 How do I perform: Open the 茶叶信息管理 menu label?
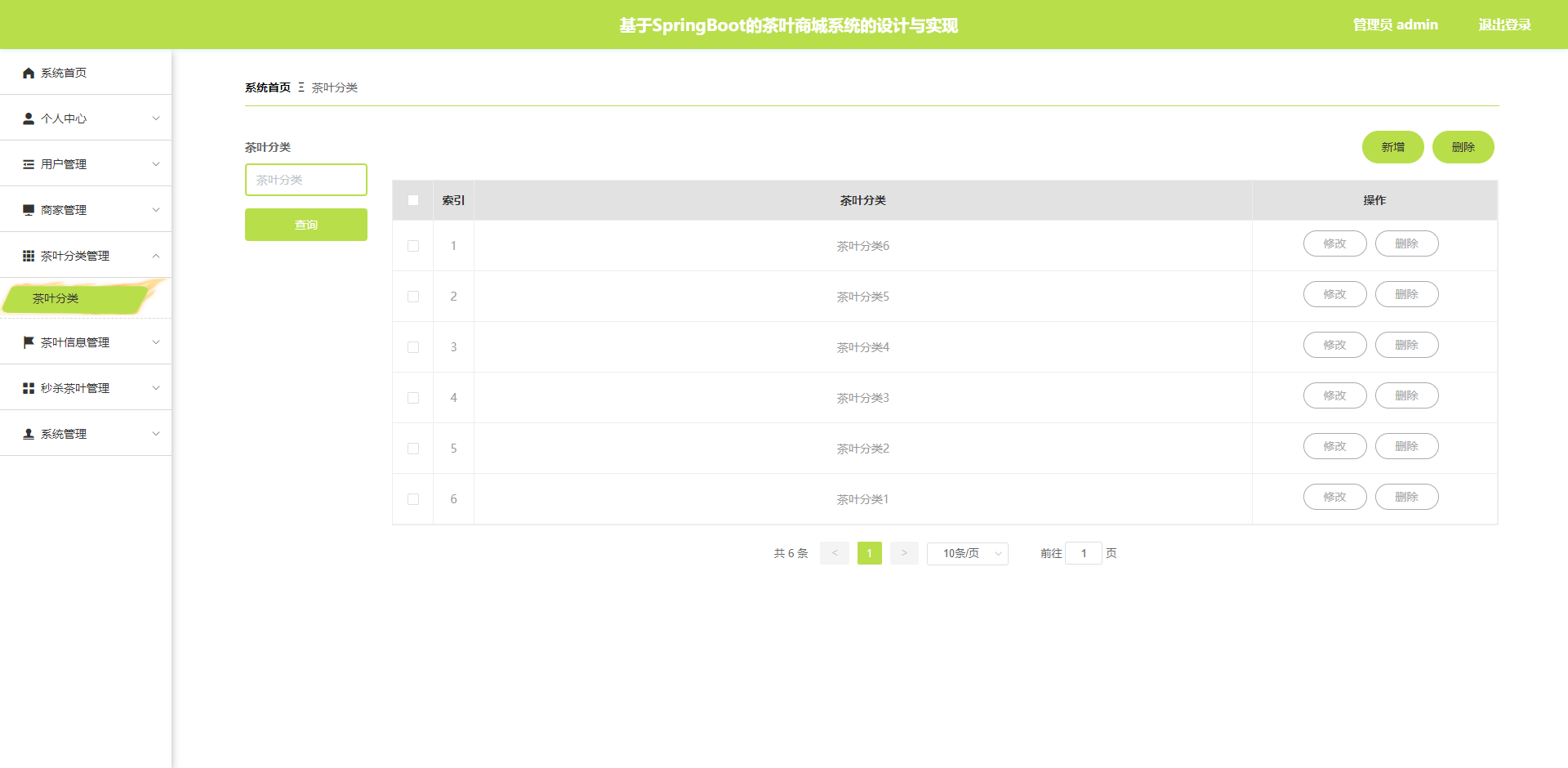(x=75, y=342)
